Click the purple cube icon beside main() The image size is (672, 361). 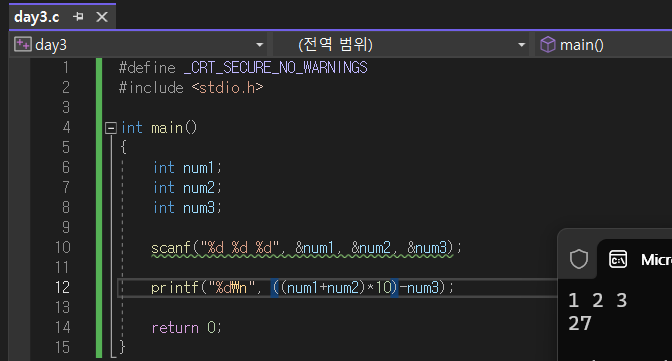pyautogui.click(x=547, y=44)
